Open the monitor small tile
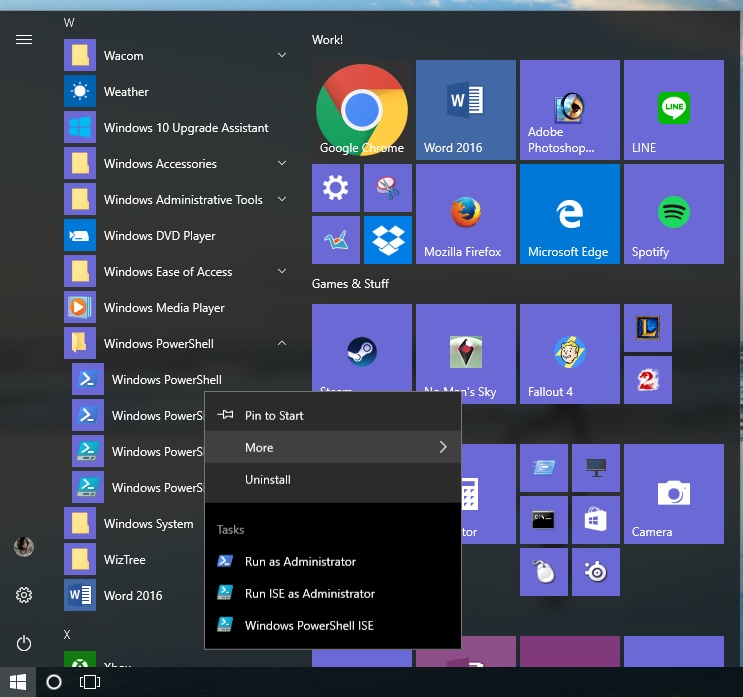The width and height of the screenshot is (743, 697). (x=596, y=468)
